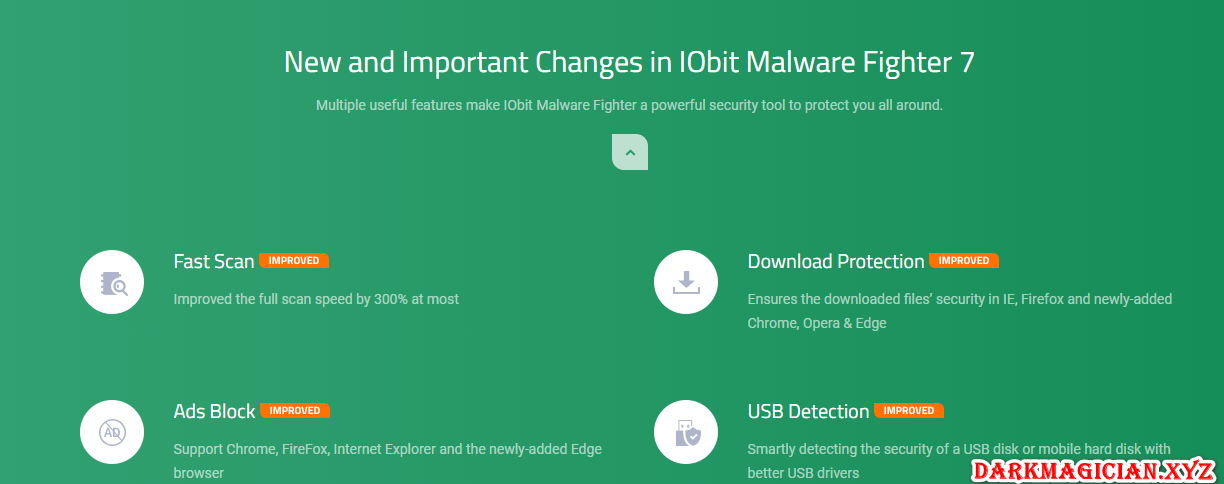Viewport: 1224px width, 484px height.
Task: Click the Download Protection circular icon
Action: 686,282
